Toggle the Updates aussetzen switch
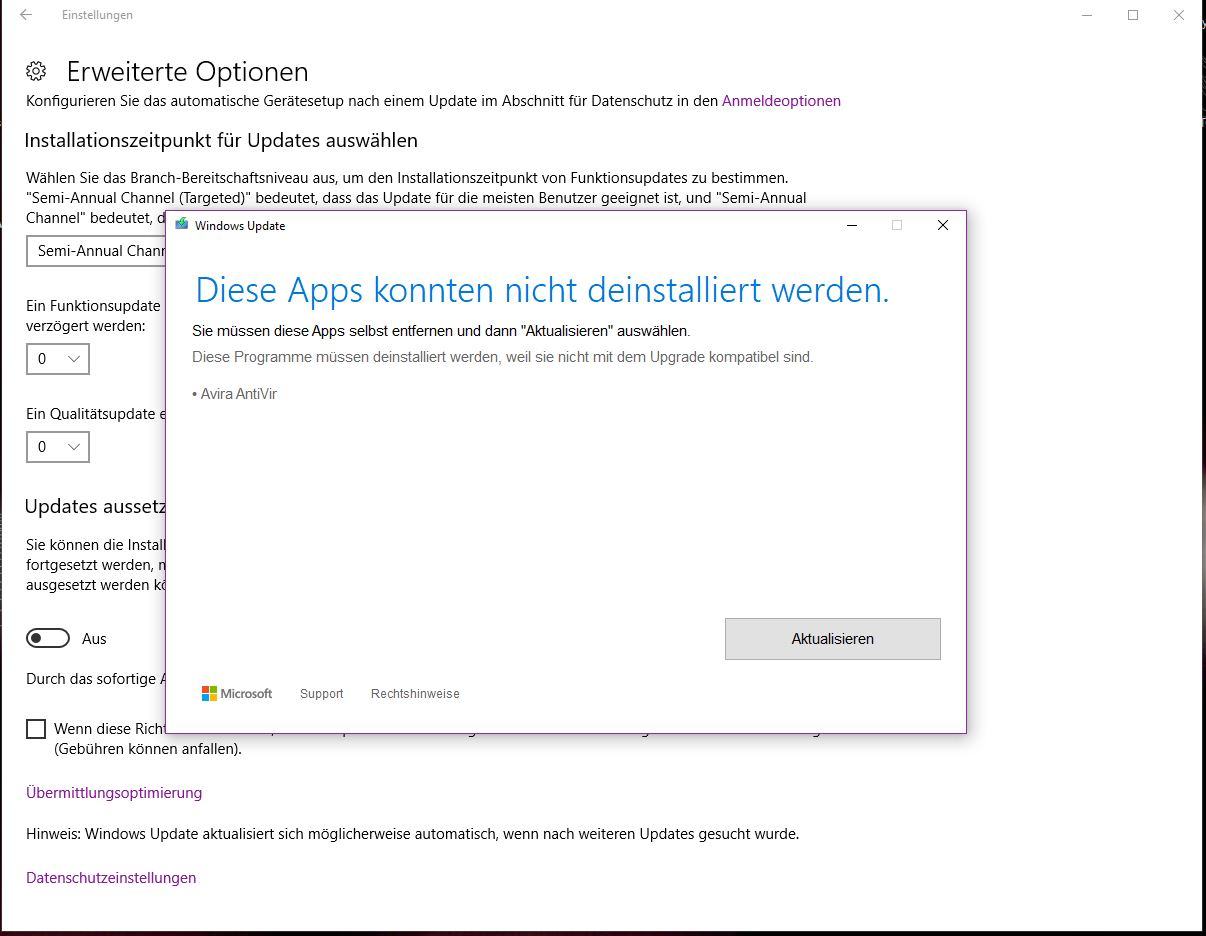Image resolution: width=1206 pixels, height=936 pixels. [48, 638]
